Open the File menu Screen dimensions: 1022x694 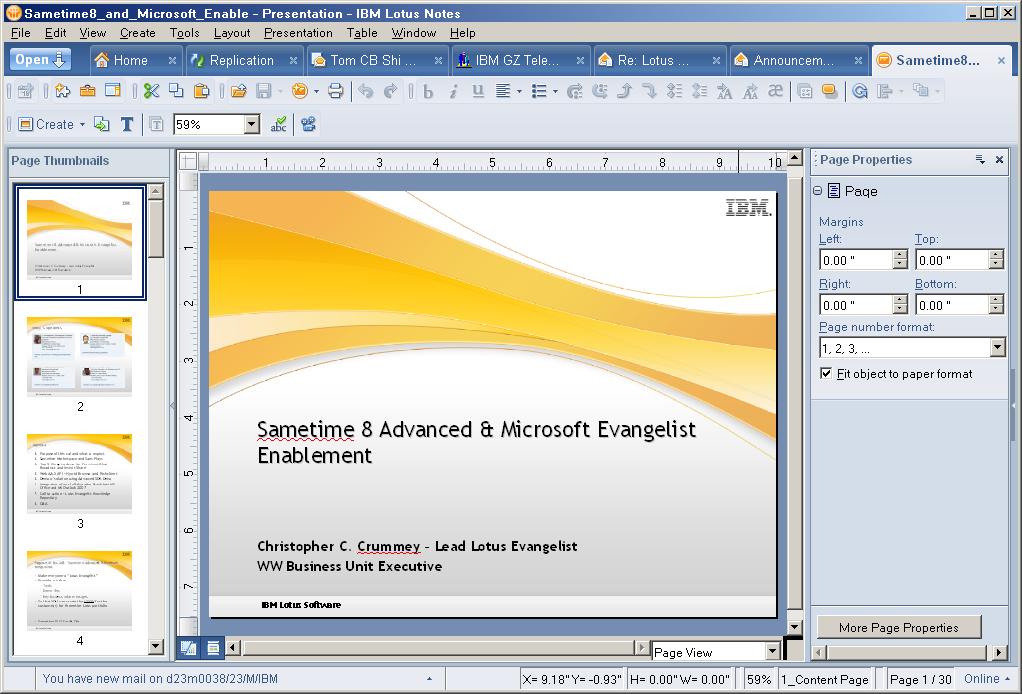(x=20, y=33)
